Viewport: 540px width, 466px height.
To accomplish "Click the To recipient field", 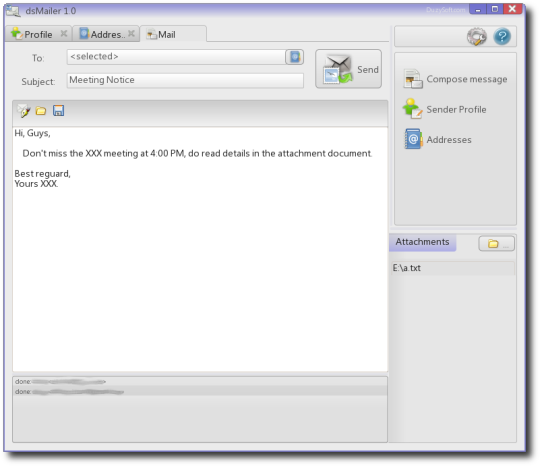I will pos(176,57).
